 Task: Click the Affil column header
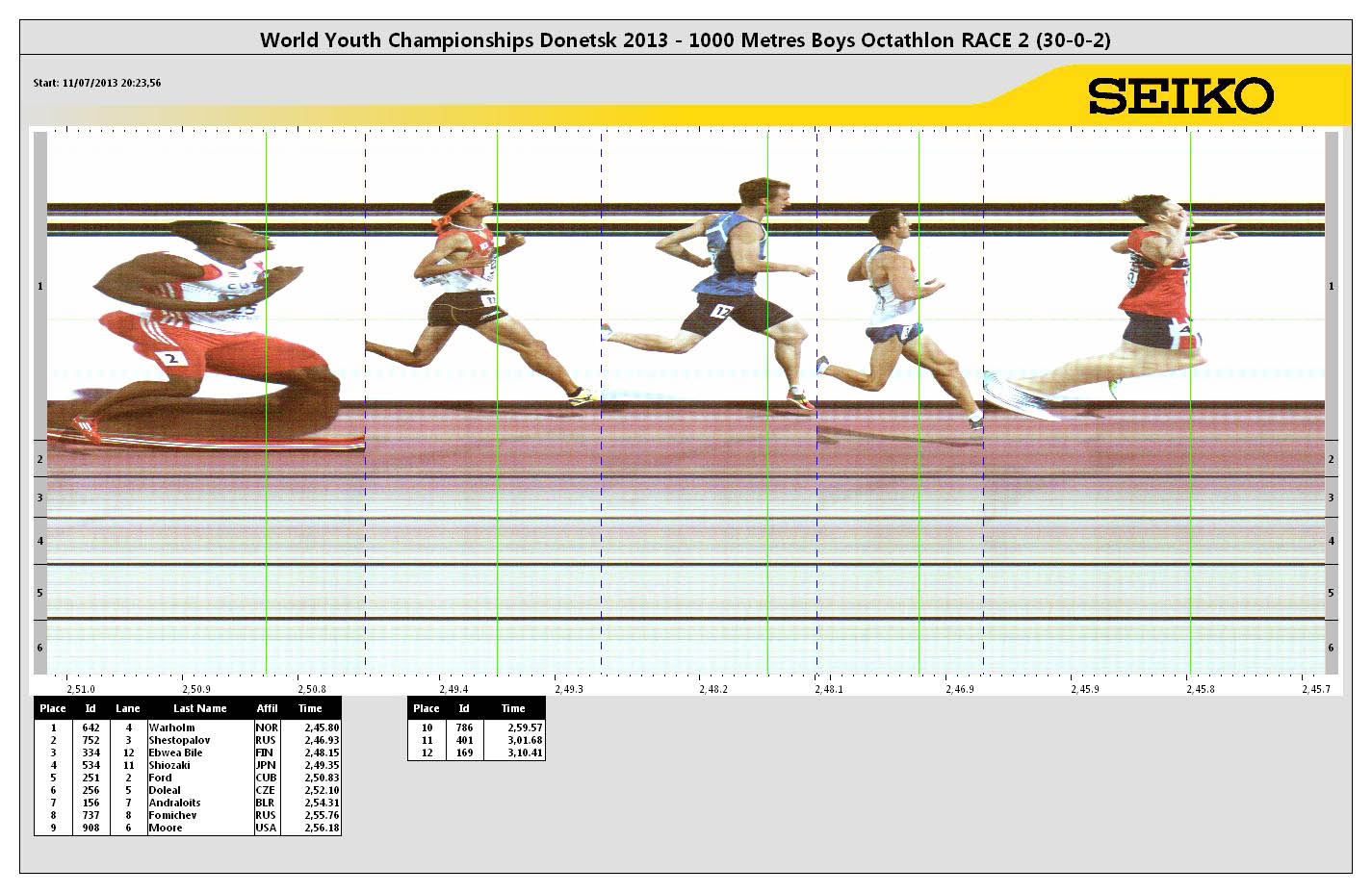coord(267,708)
